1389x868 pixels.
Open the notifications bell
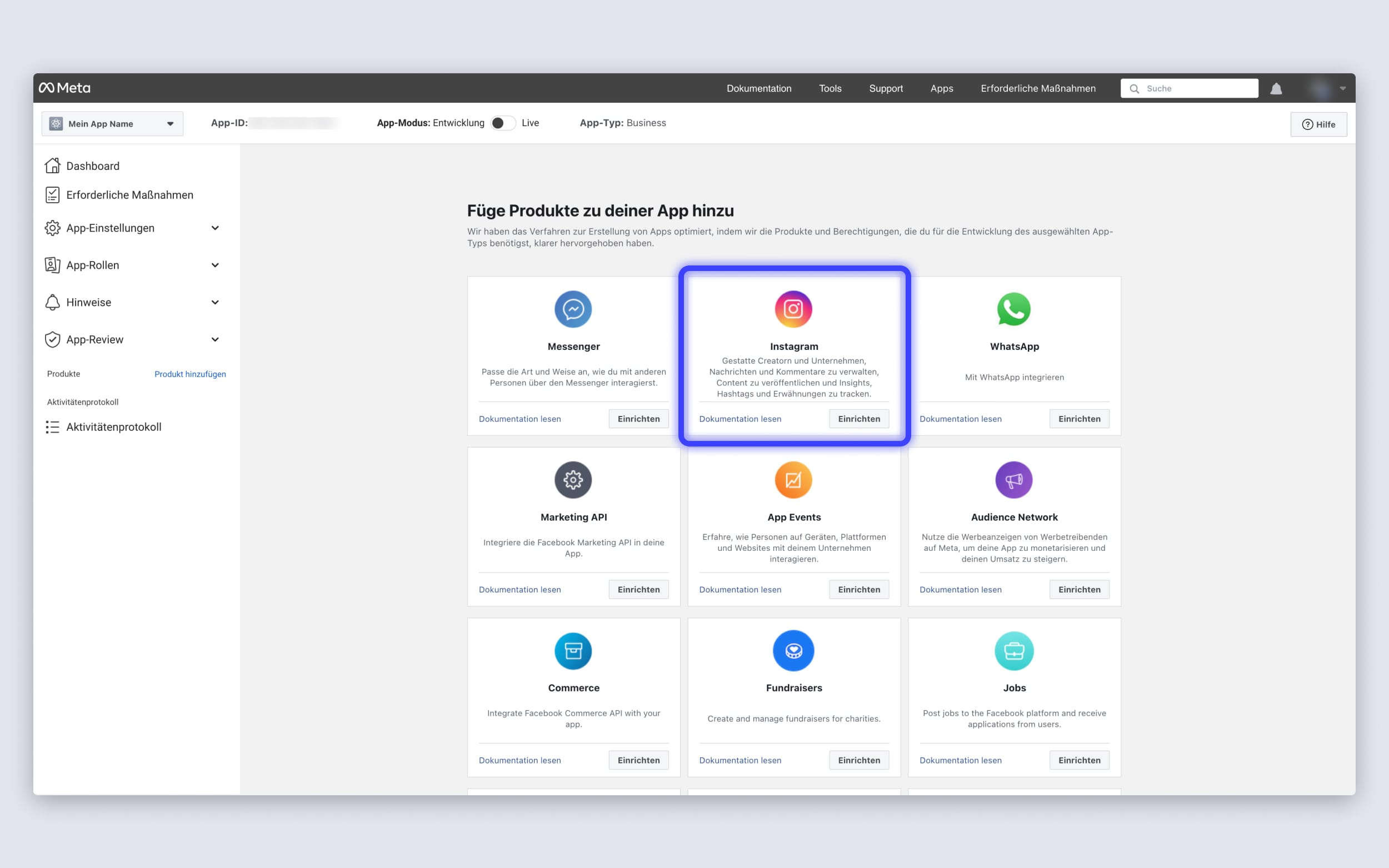(x=1276, y=88)
